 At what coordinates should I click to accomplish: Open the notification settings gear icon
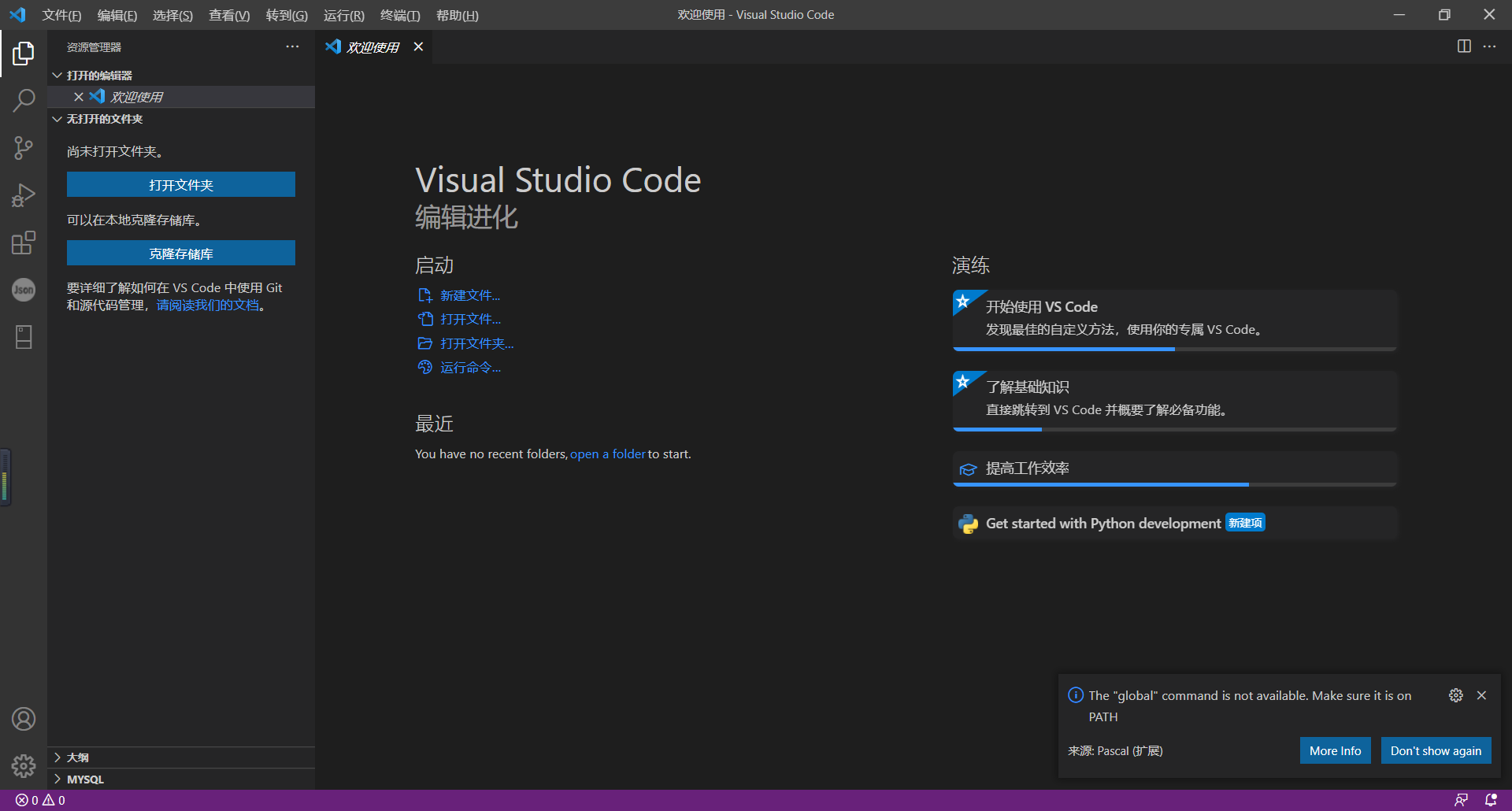1455,695
